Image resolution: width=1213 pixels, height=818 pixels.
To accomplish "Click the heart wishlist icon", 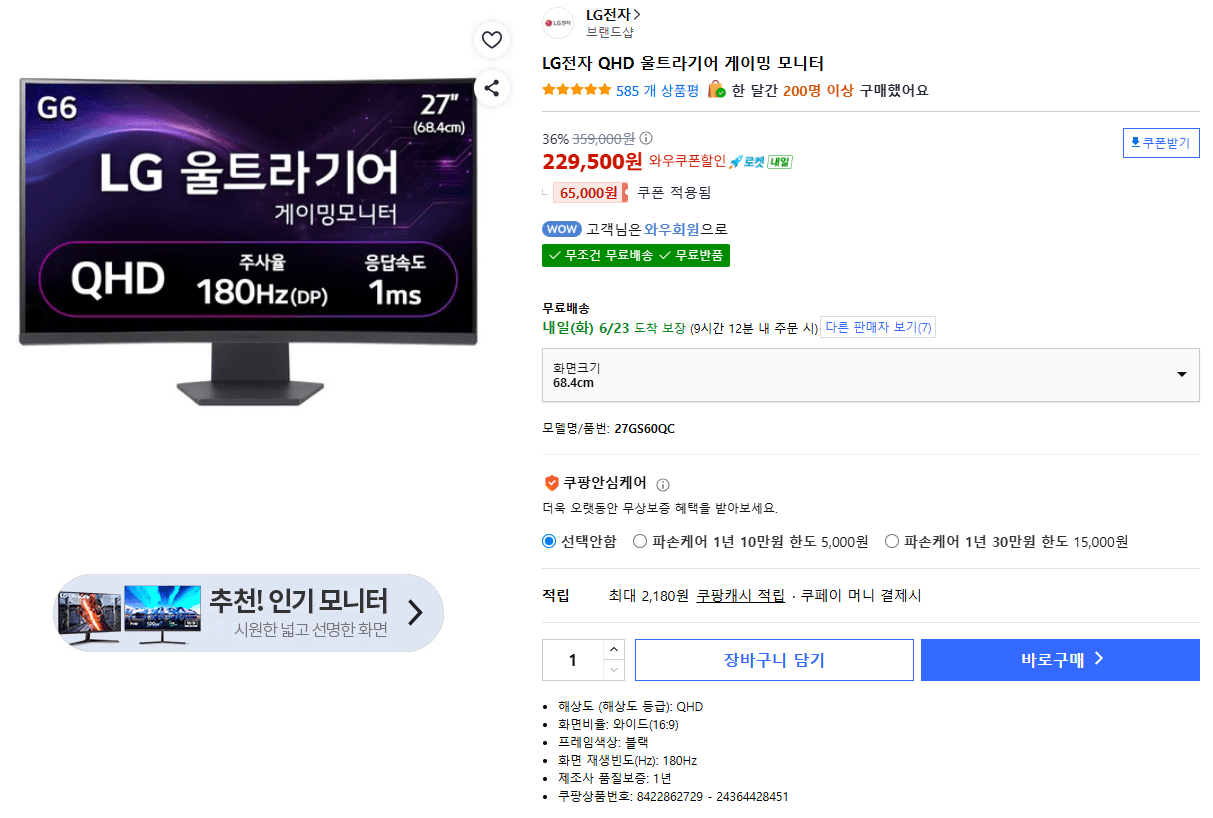I will 491,40.
